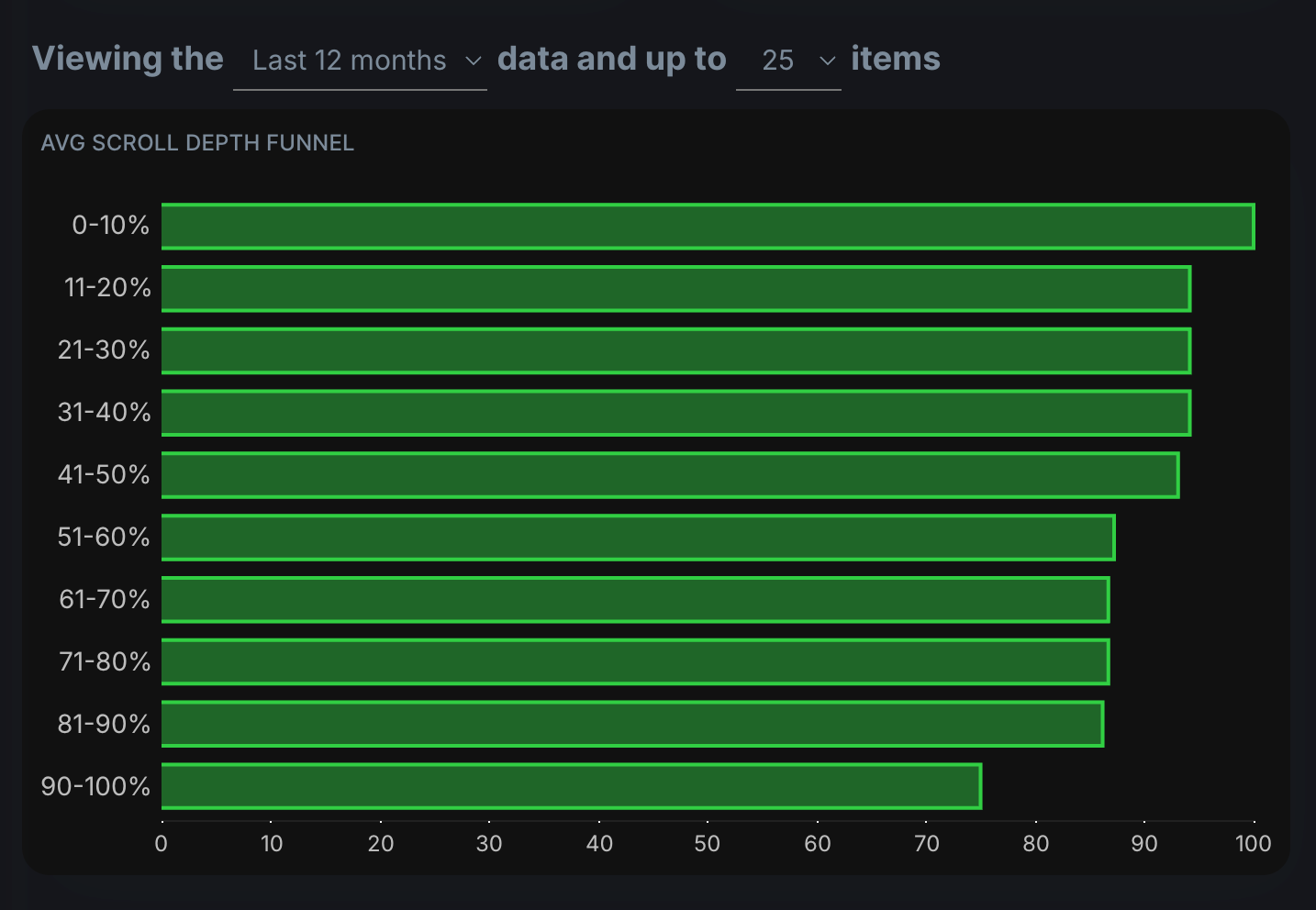
Task: Select the 41-50% funnel bar
Action: coord(670,475)
